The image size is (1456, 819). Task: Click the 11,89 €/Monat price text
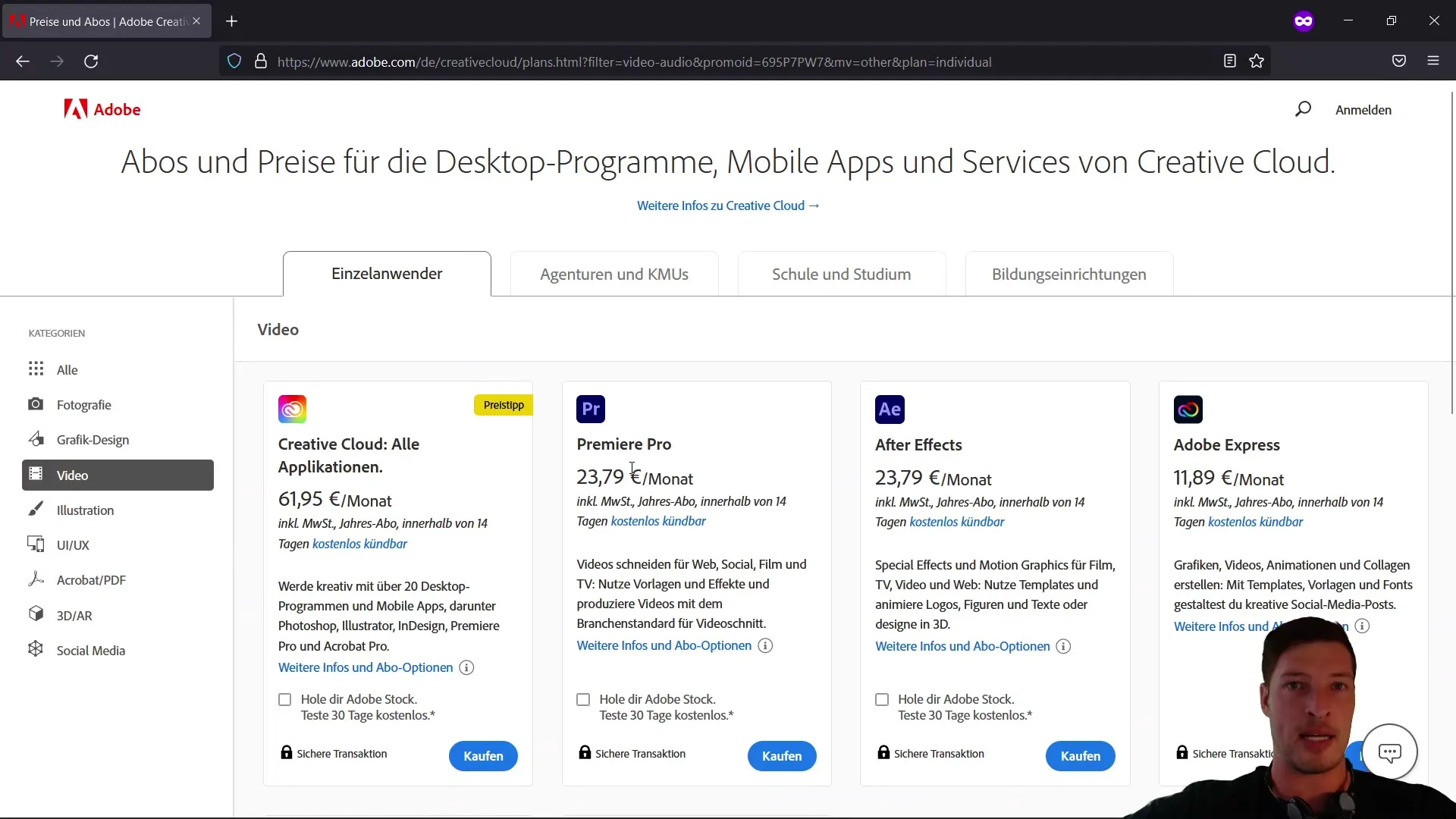point(1228,478)
